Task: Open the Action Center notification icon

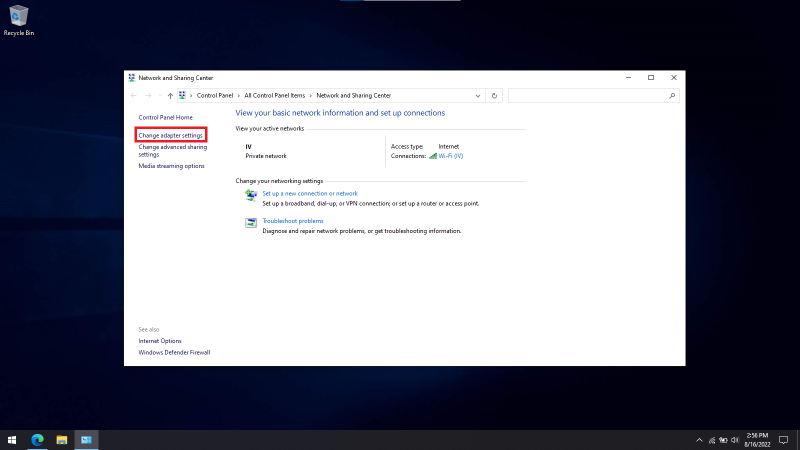Action: tap(784, 439)
